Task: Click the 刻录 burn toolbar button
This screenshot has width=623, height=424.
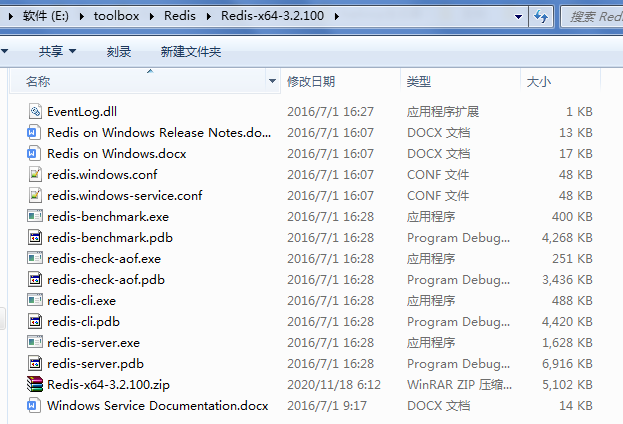Action: [119, 51]
